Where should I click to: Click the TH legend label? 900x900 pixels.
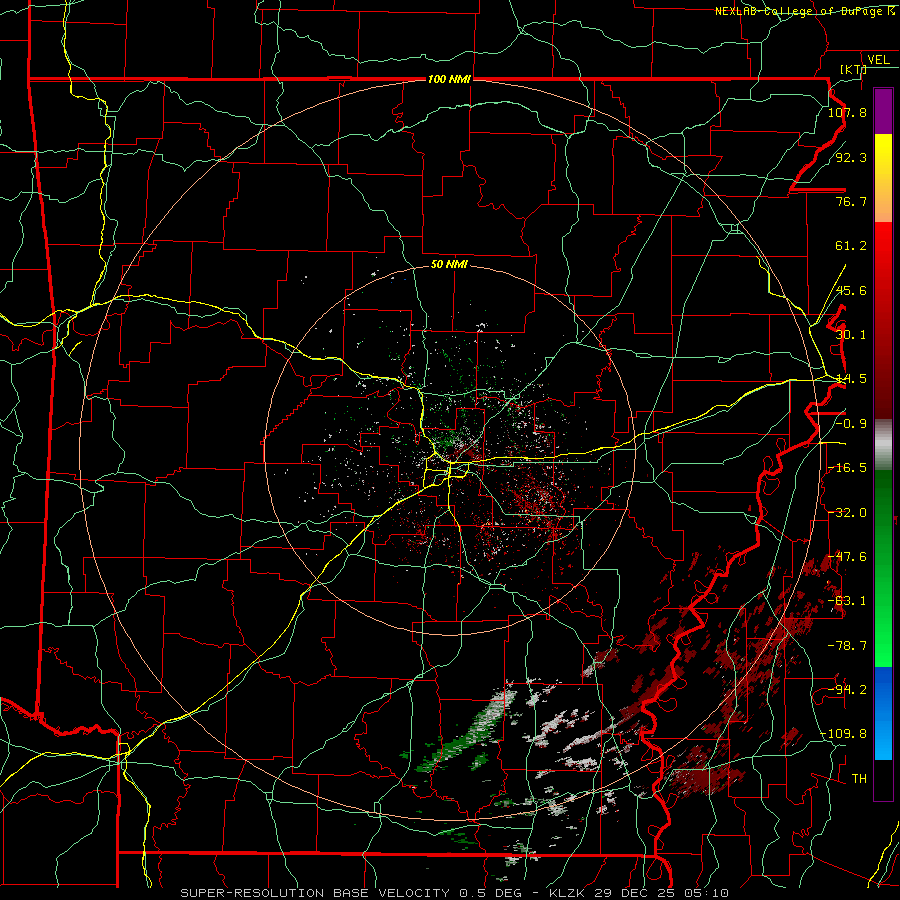tap(859, 779)
